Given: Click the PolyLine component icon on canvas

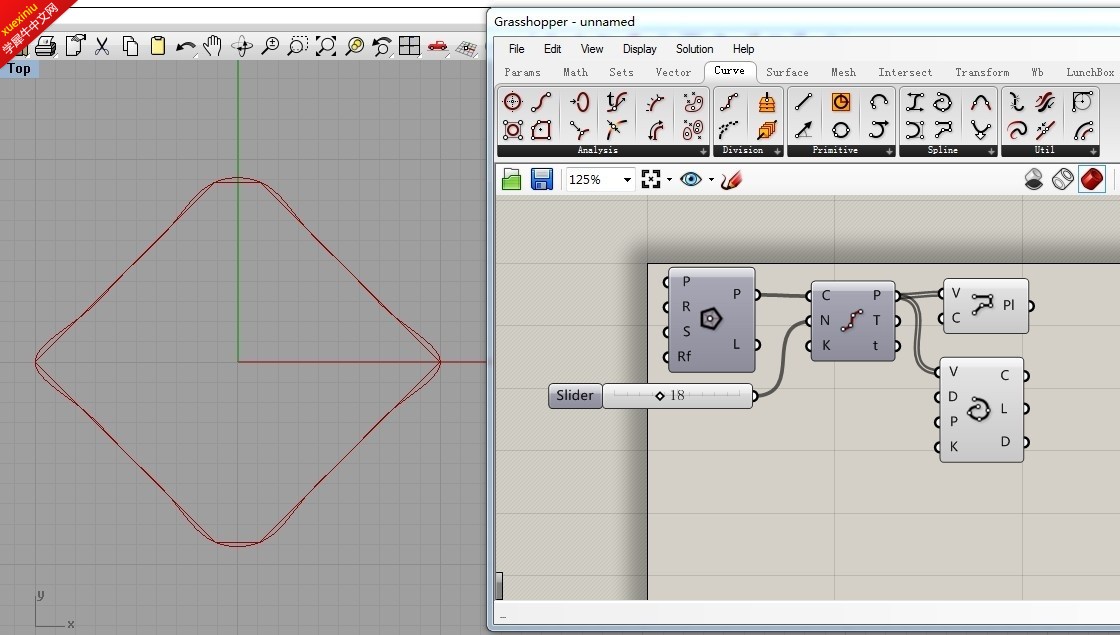Looking at the screenshot, I should click(x=982, y=305).
